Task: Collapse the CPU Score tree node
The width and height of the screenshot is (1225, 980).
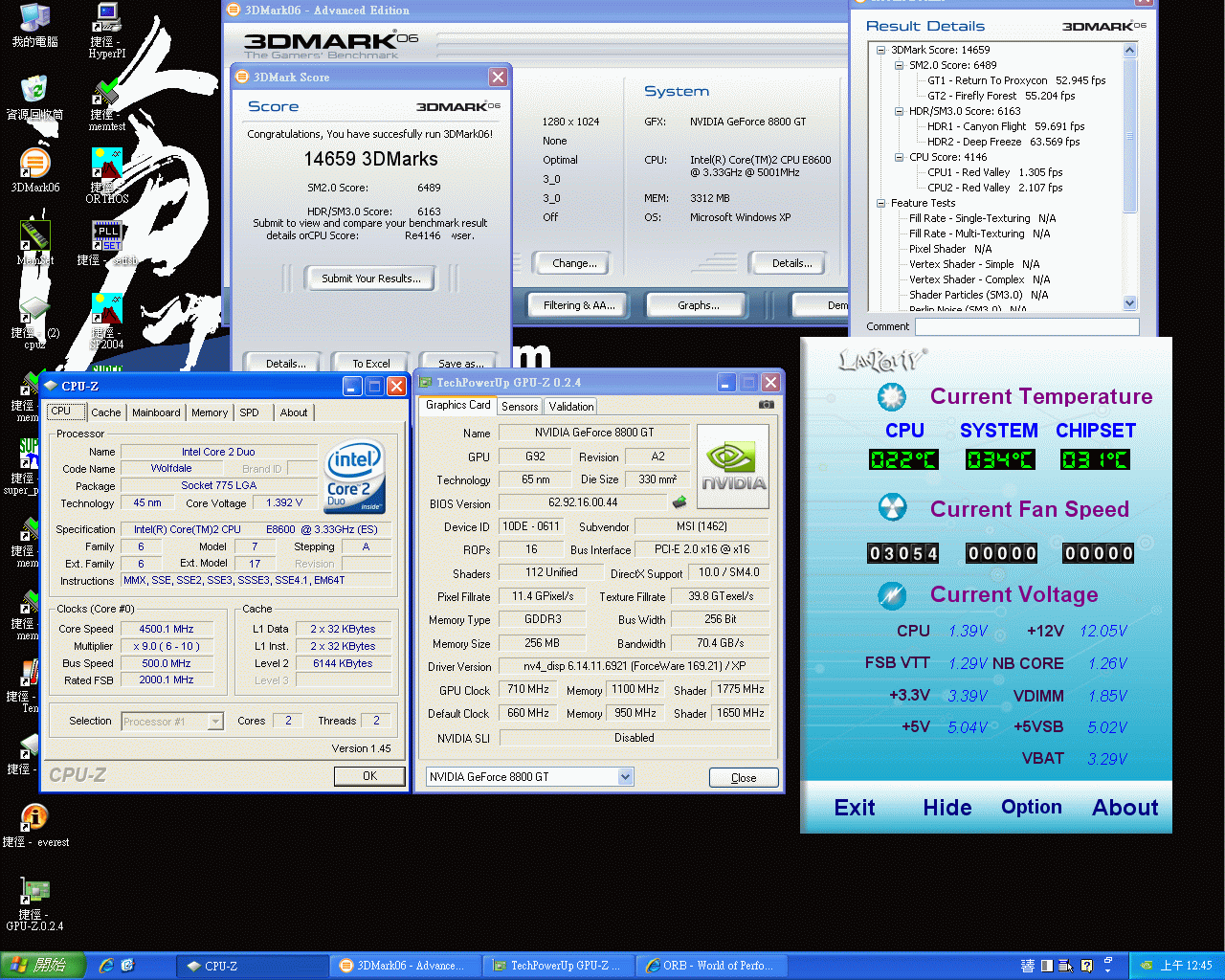Action: coord(899,157)
